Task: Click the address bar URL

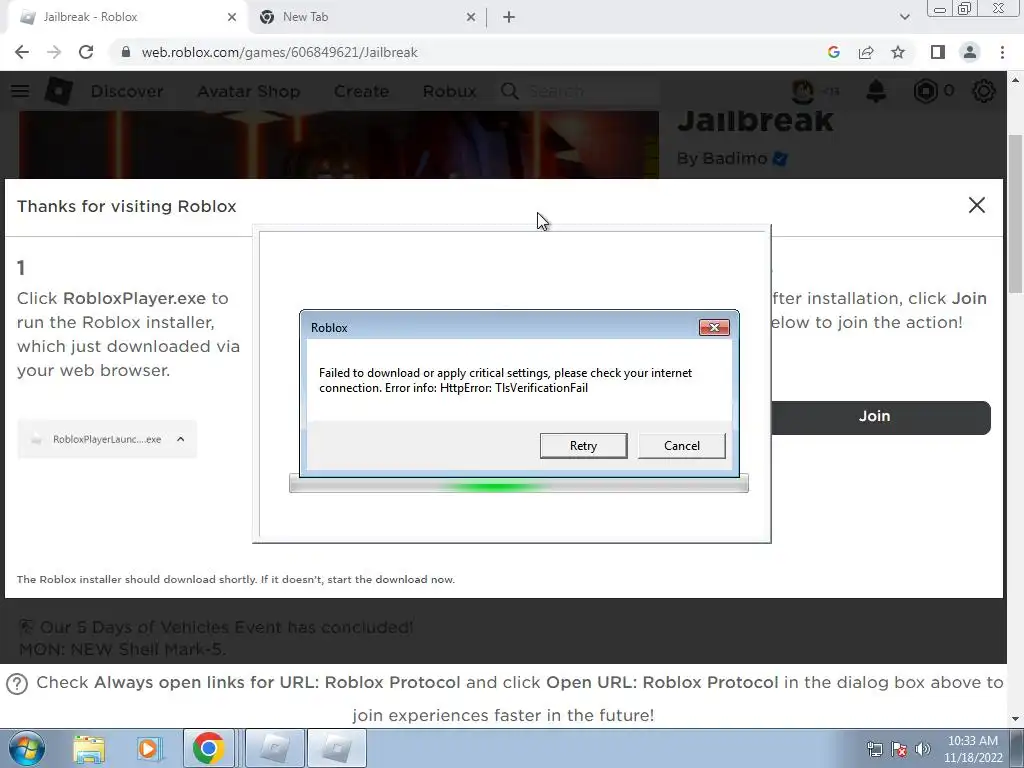Action: pos(280,52)
